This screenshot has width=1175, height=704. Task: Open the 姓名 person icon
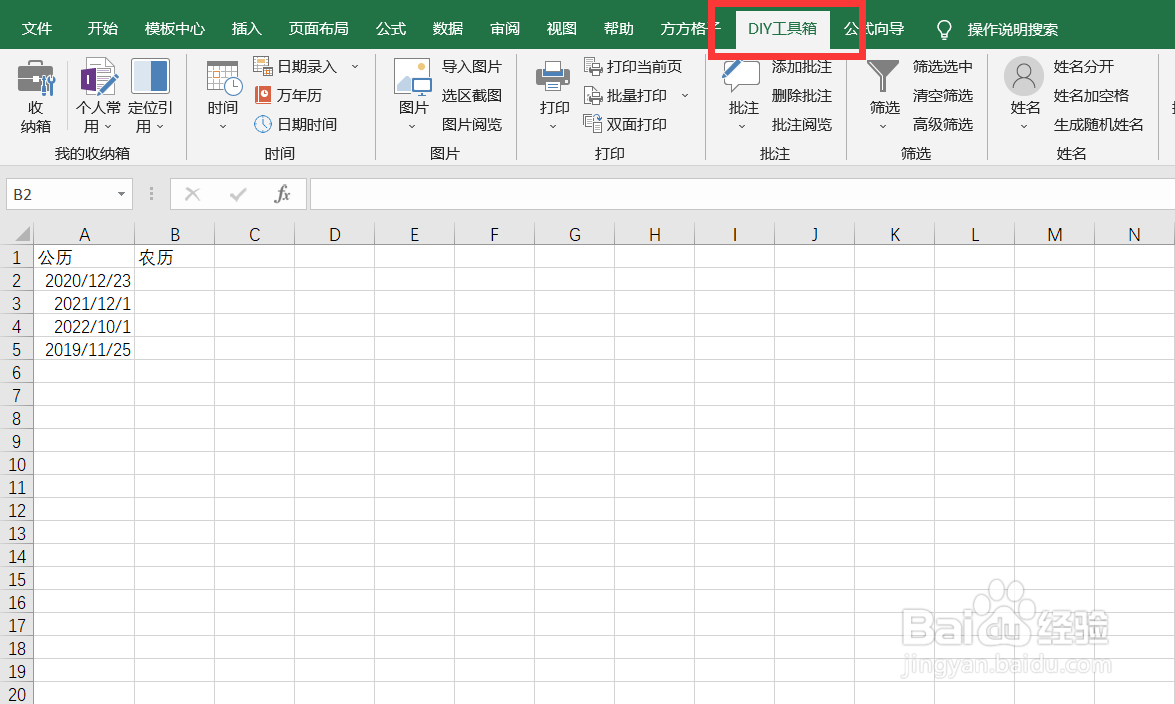(1024, 76)
